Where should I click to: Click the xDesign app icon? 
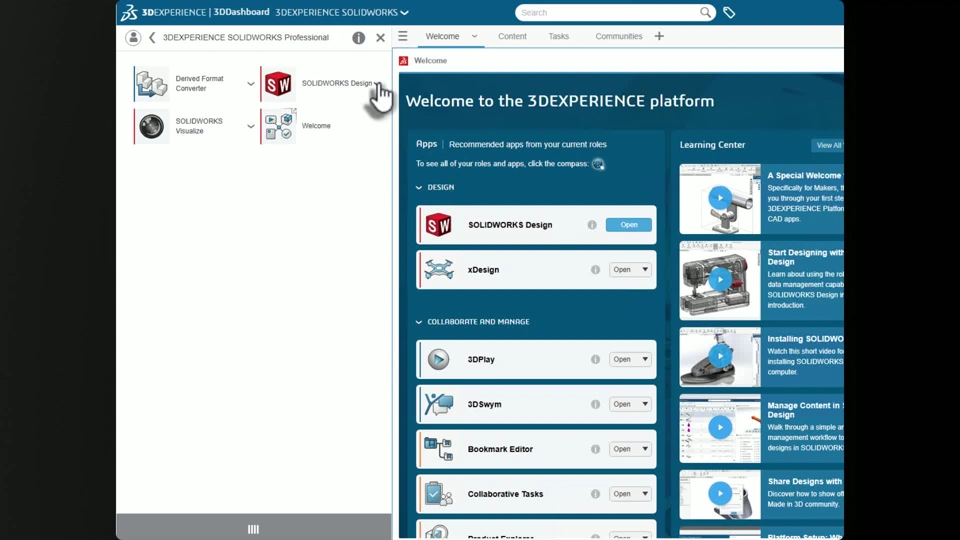[x=439, y=269]
